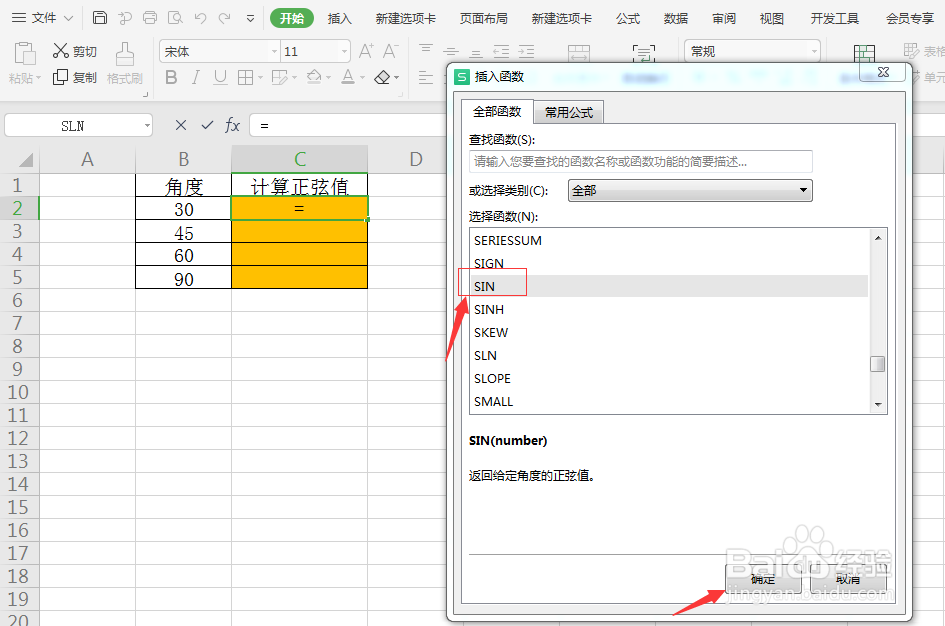The height and width of the screenshot is (626, 945).
Task: Click the cell borders icon
Action: (245, 77)
